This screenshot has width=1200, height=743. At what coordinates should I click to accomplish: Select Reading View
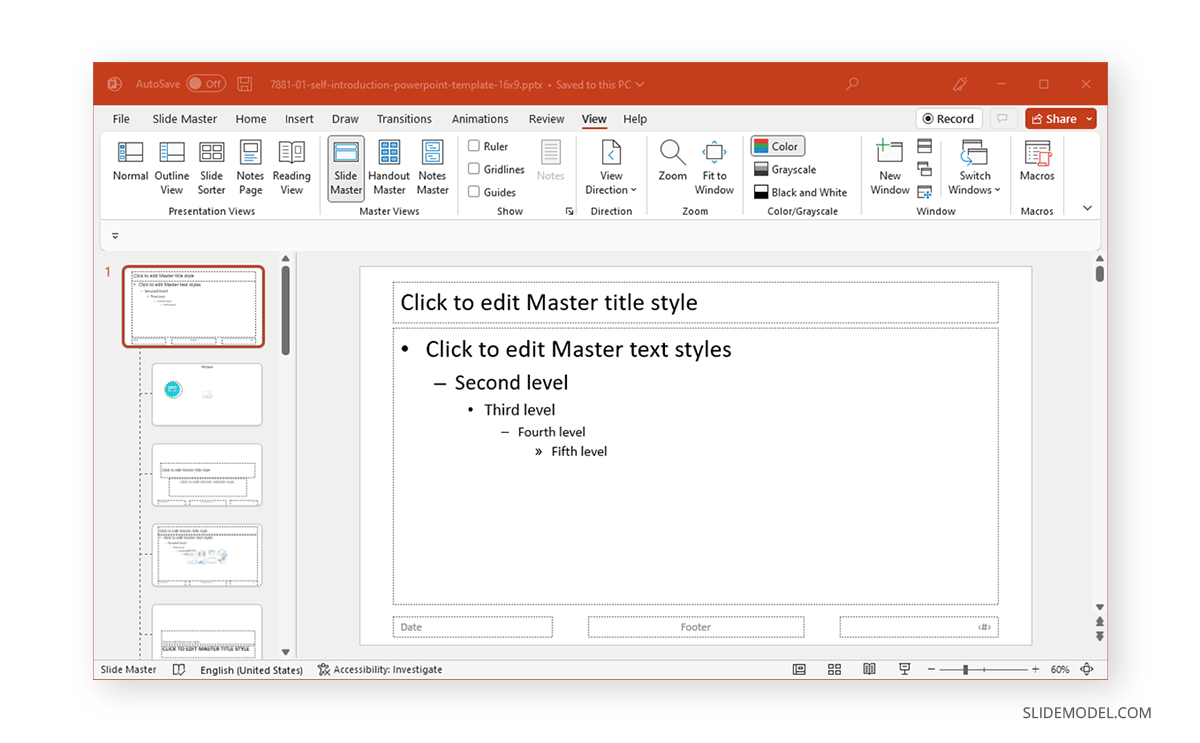[x=291, y=168]
